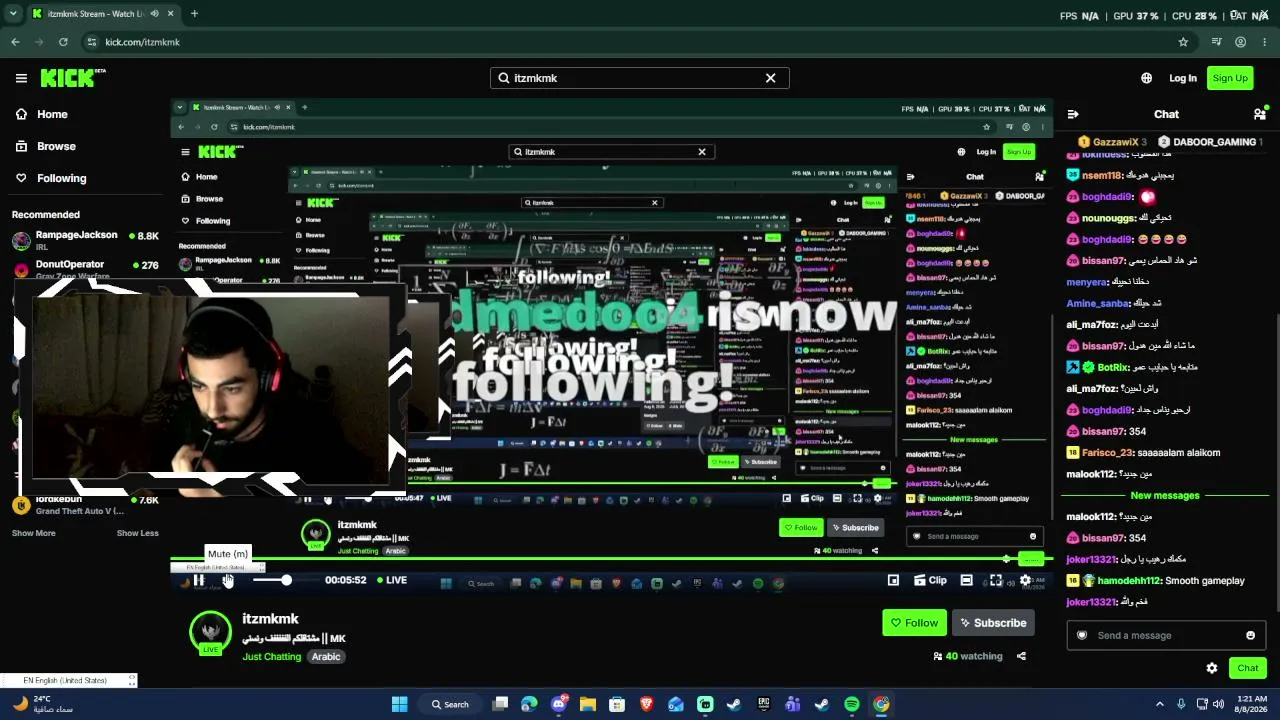Show hidden system tray icons
The height and width of the screenshot is (720, 1280).
(x=1160, y=704)
